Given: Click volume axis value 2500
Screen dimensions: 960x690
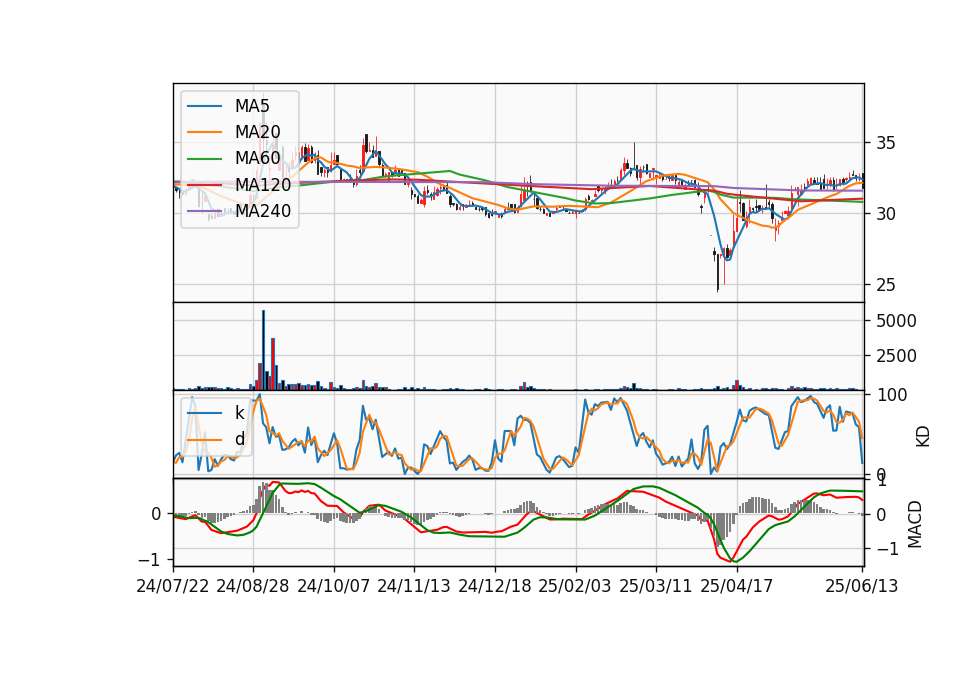Looking at the screenshot, I should pos(896,356).
